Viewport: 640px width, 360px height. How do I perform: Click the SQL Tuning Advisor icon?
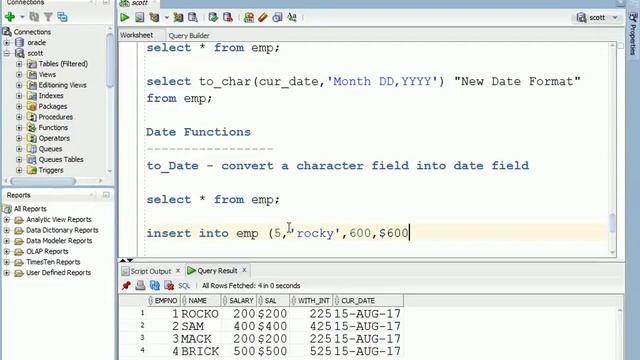(193, 17)
